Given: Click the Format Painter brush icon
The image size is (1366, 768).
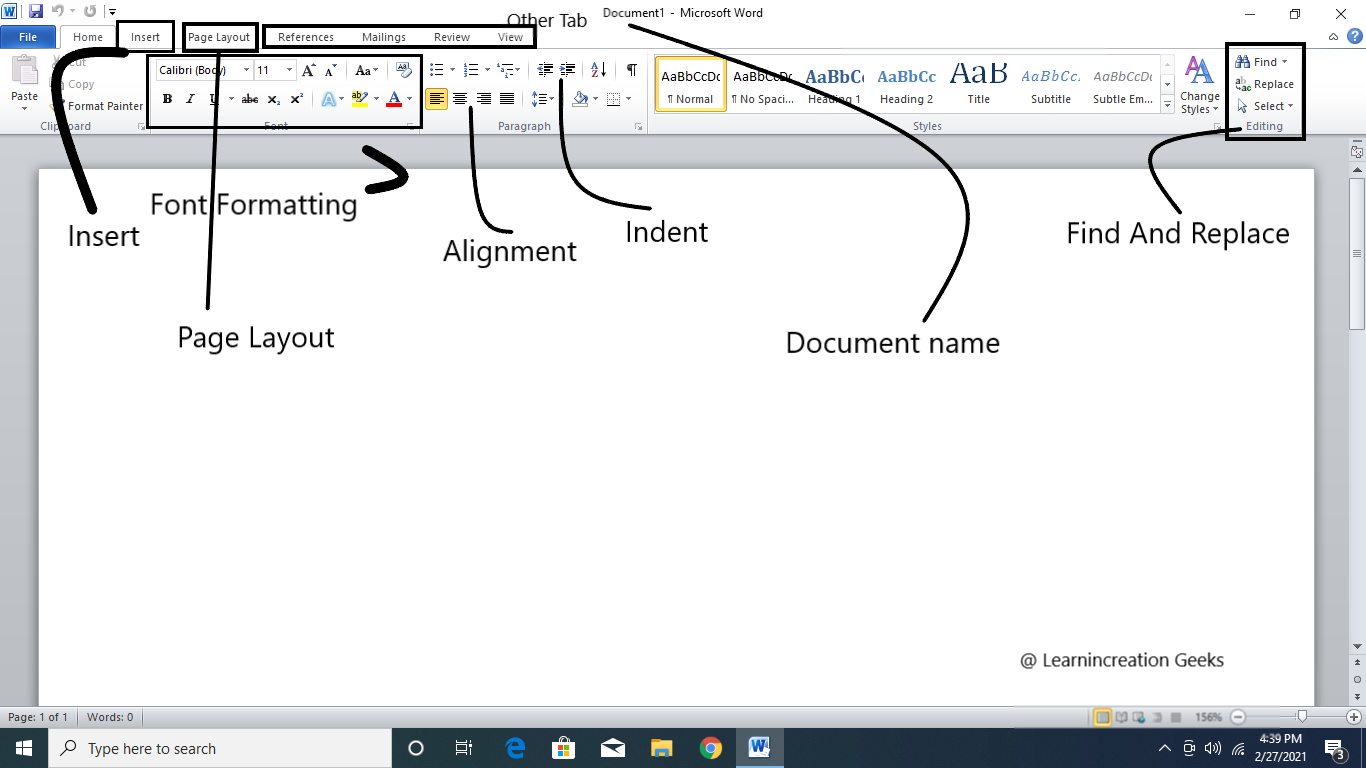Looking at the screenshot, I should (x=58, y=106).
